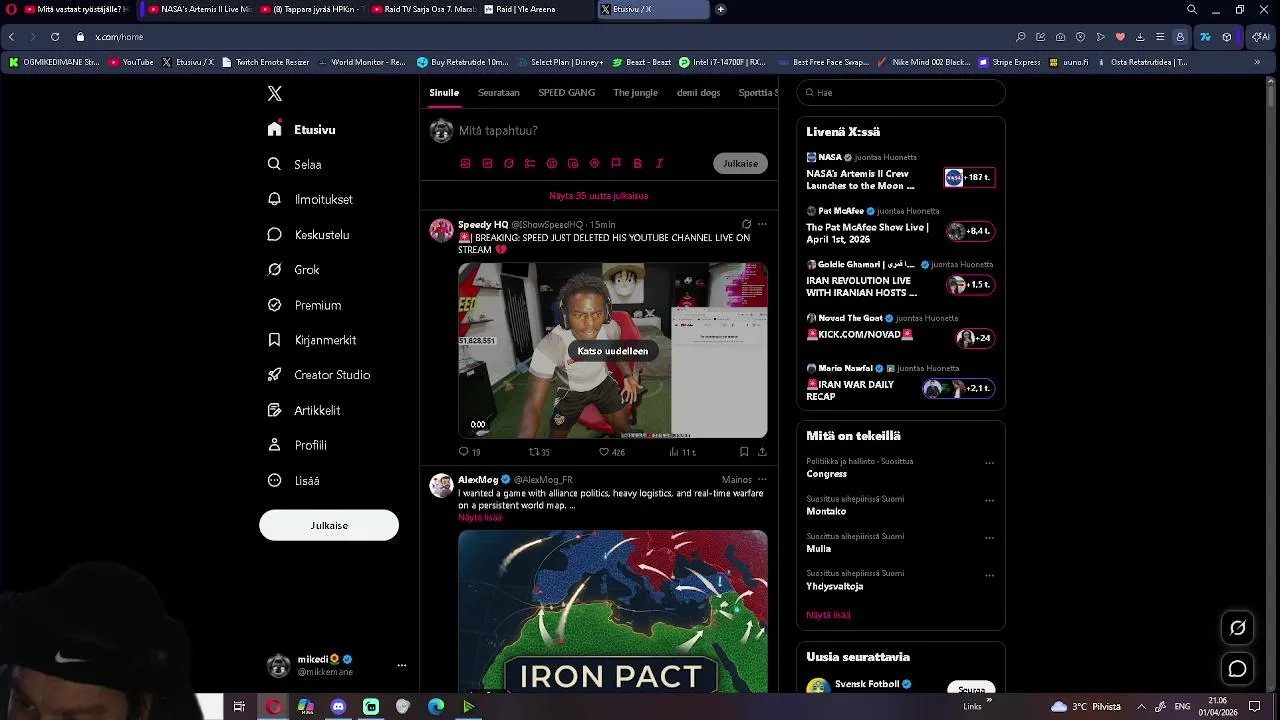Share the Speedy HQ post
1280x720 pixels.
762,452
